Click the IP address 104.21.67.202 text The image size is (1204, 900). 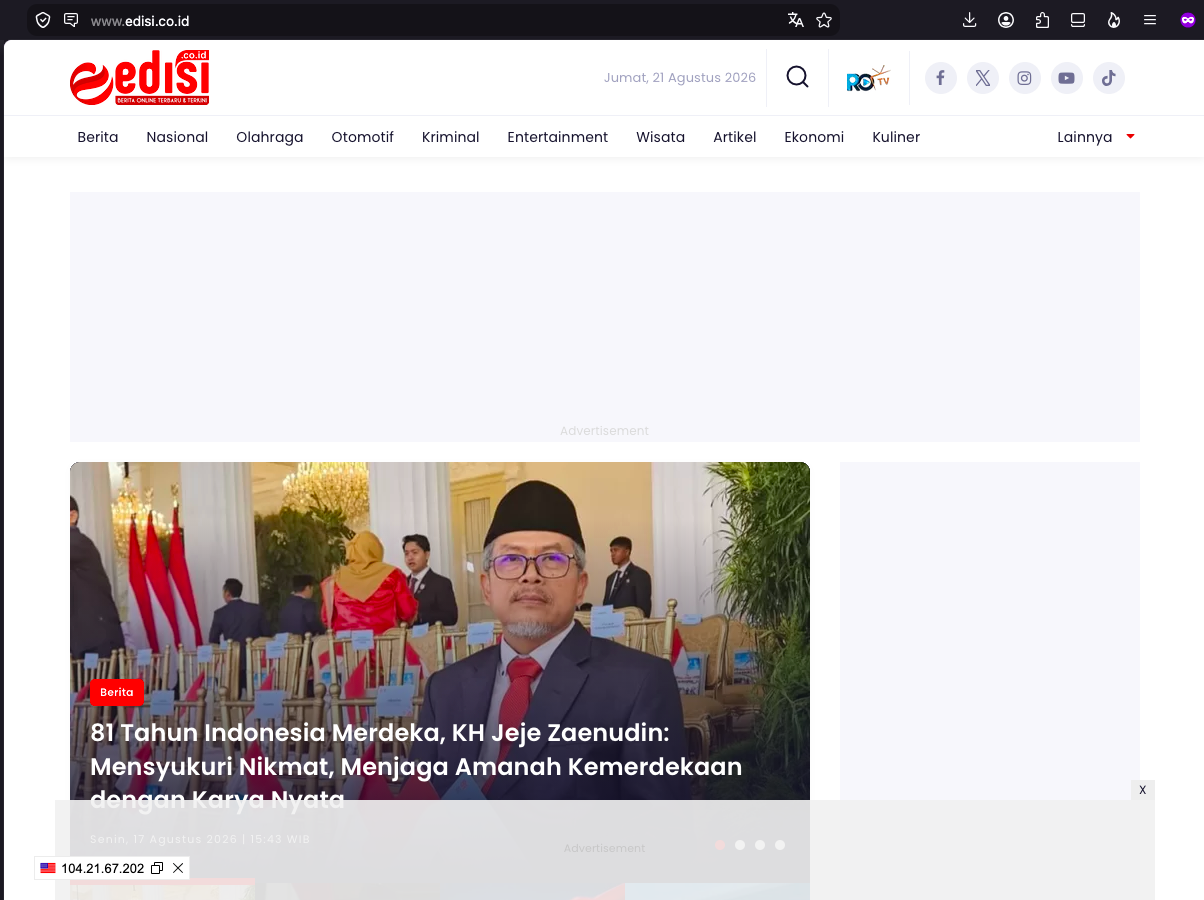click(x=103, y=868)
